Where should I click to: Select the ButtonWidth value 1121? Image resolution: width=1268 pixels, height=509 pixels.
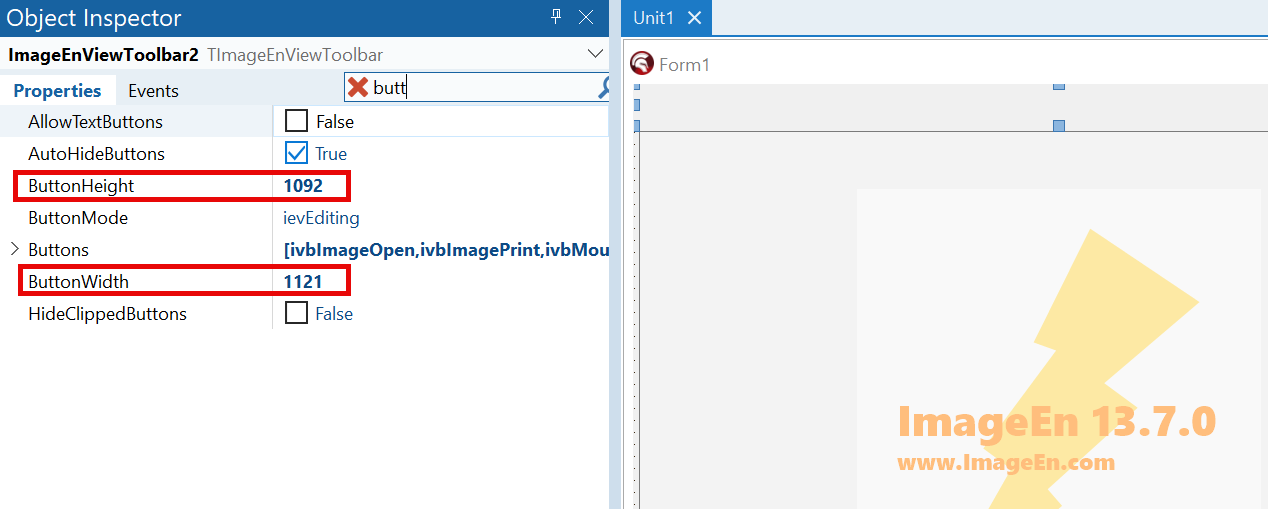click(303, 281)
